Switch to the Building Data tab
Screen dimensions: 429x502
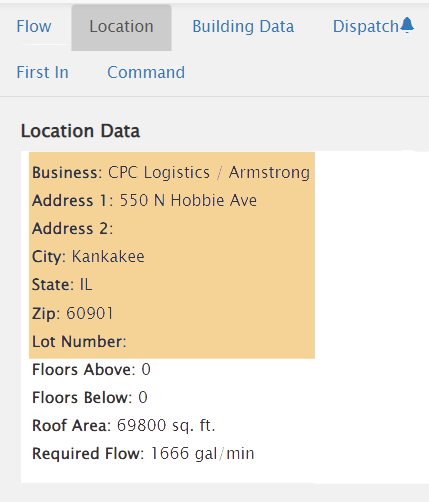point(243,26)
